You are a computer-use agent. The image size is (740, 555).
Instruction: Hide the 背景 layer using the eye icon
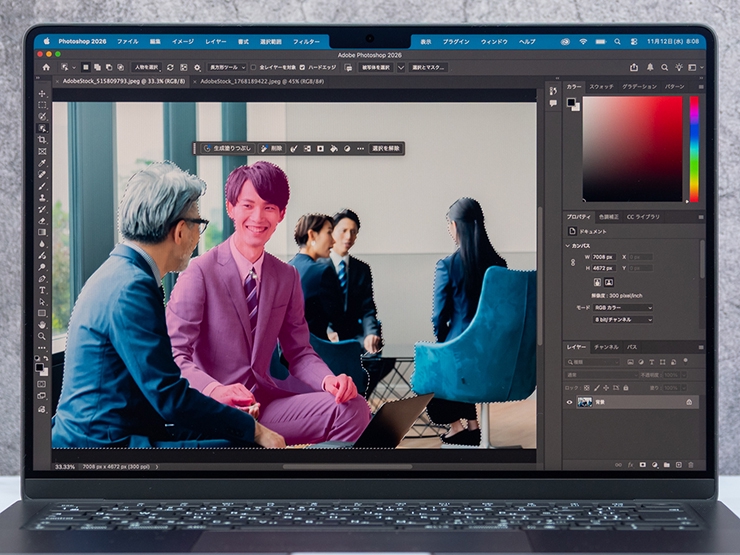coord(570,402)
